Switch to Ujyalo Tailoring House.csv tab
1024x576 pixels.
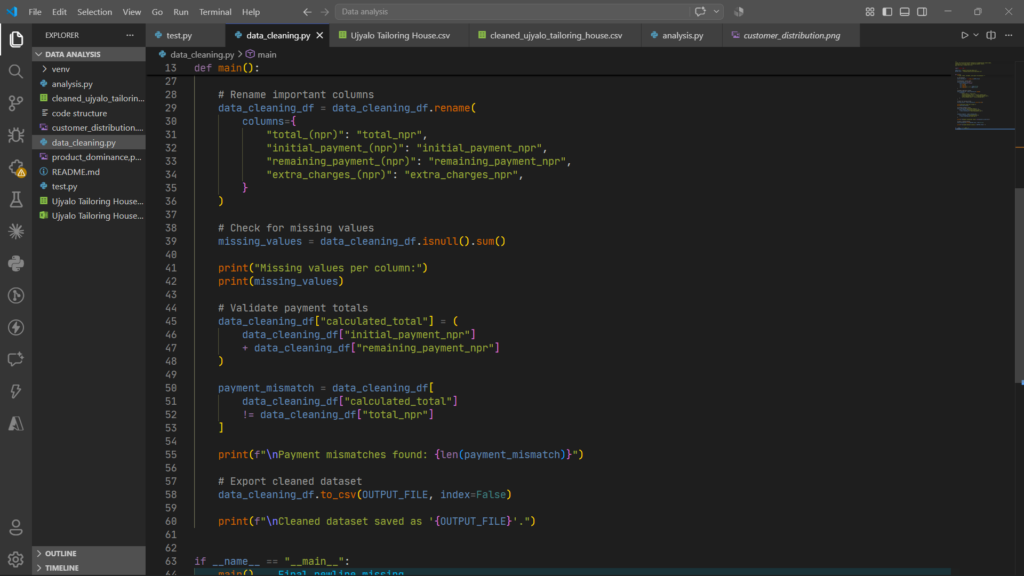(400, 35)
